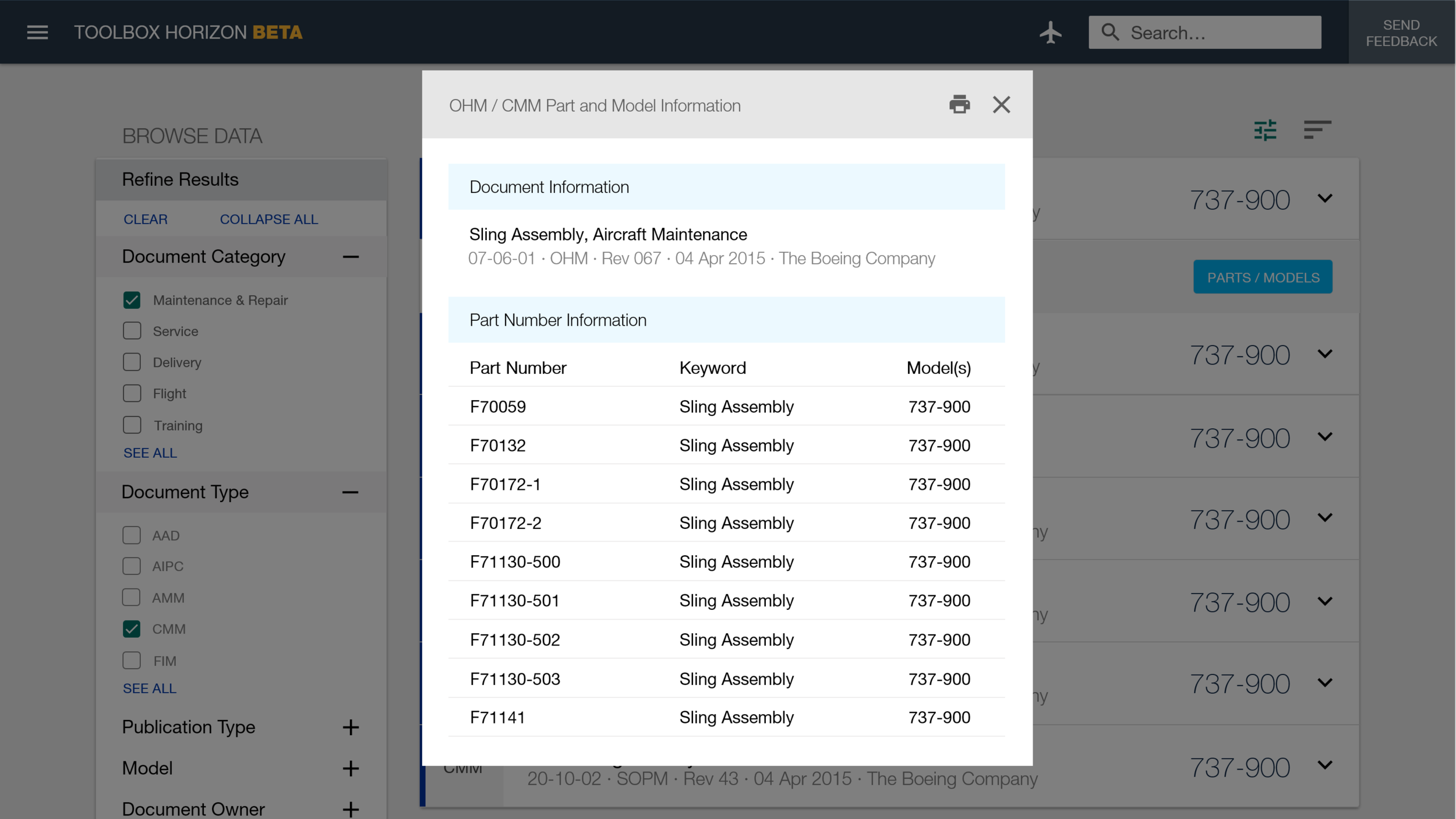
Task: Click the Part Number column header
Action: coord(518,368)
